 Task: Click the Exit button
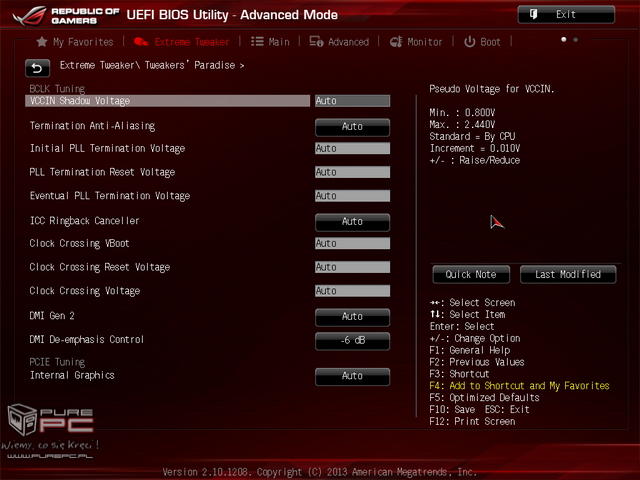566,15
